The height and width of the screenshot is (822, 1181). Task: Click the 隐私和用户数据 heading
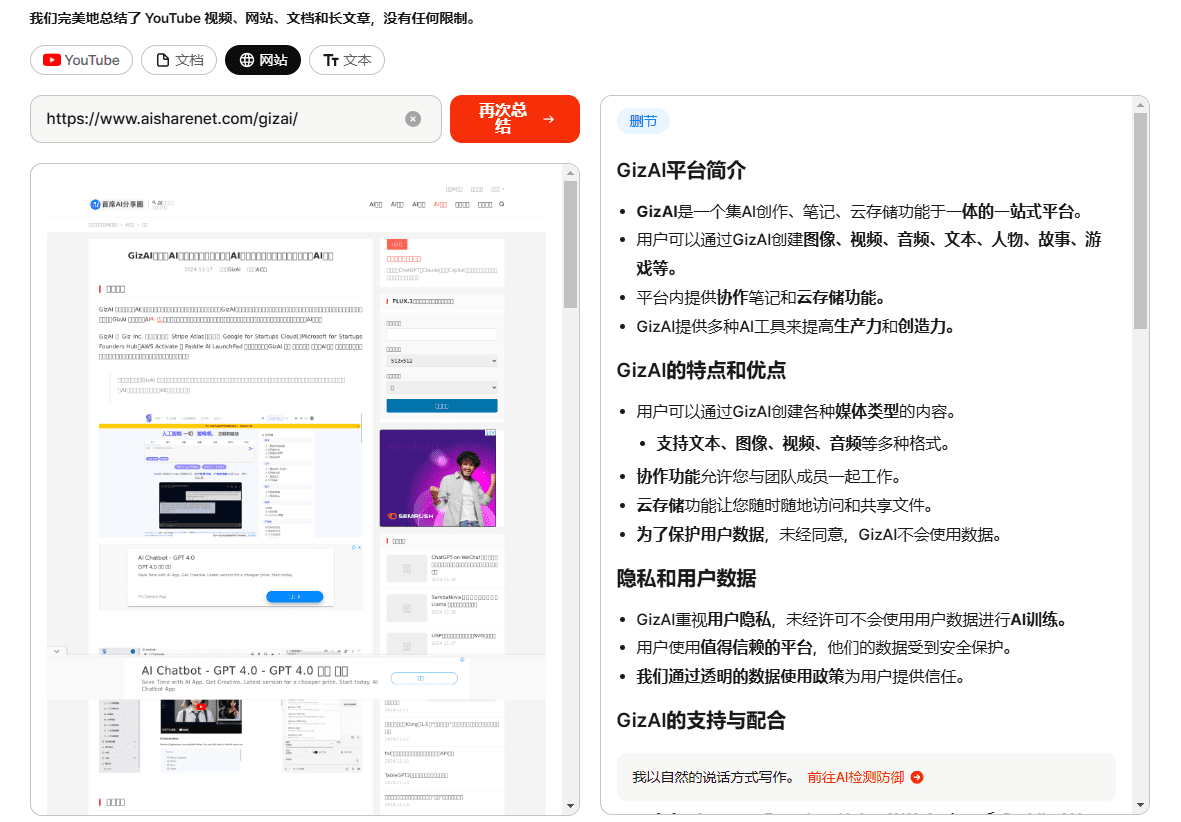686,578
